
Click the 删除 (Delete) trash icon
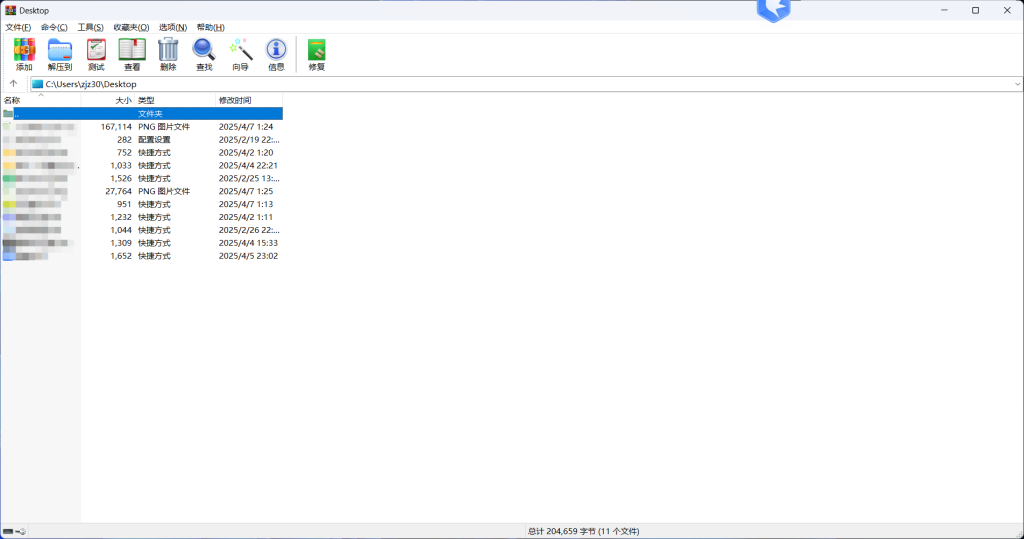[168, 54]
